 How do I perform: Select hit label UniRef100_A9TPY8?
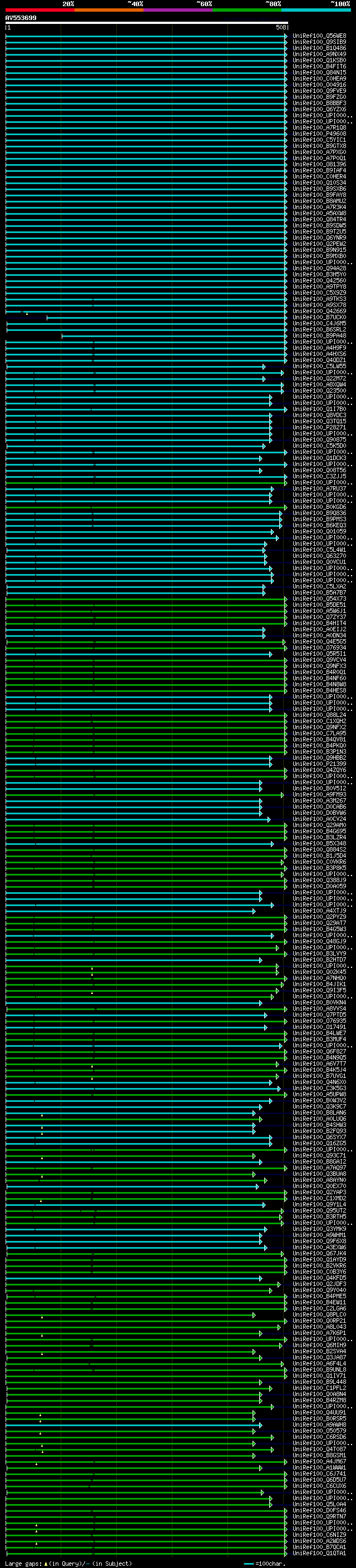point(319,286)
